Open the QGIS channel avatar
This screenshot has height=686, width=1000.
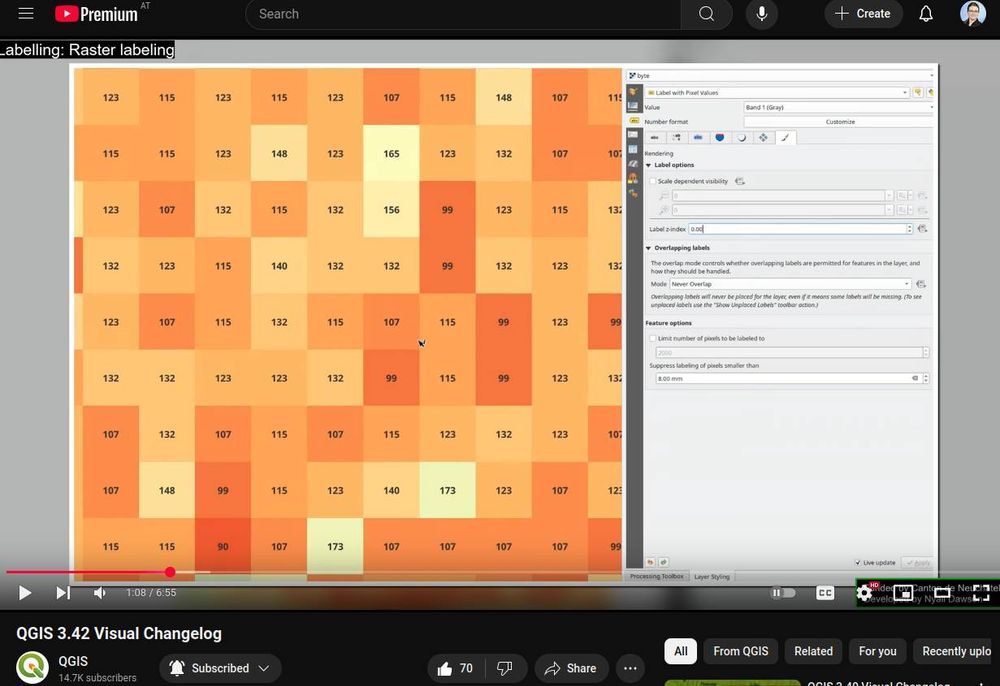coord(32,668)
